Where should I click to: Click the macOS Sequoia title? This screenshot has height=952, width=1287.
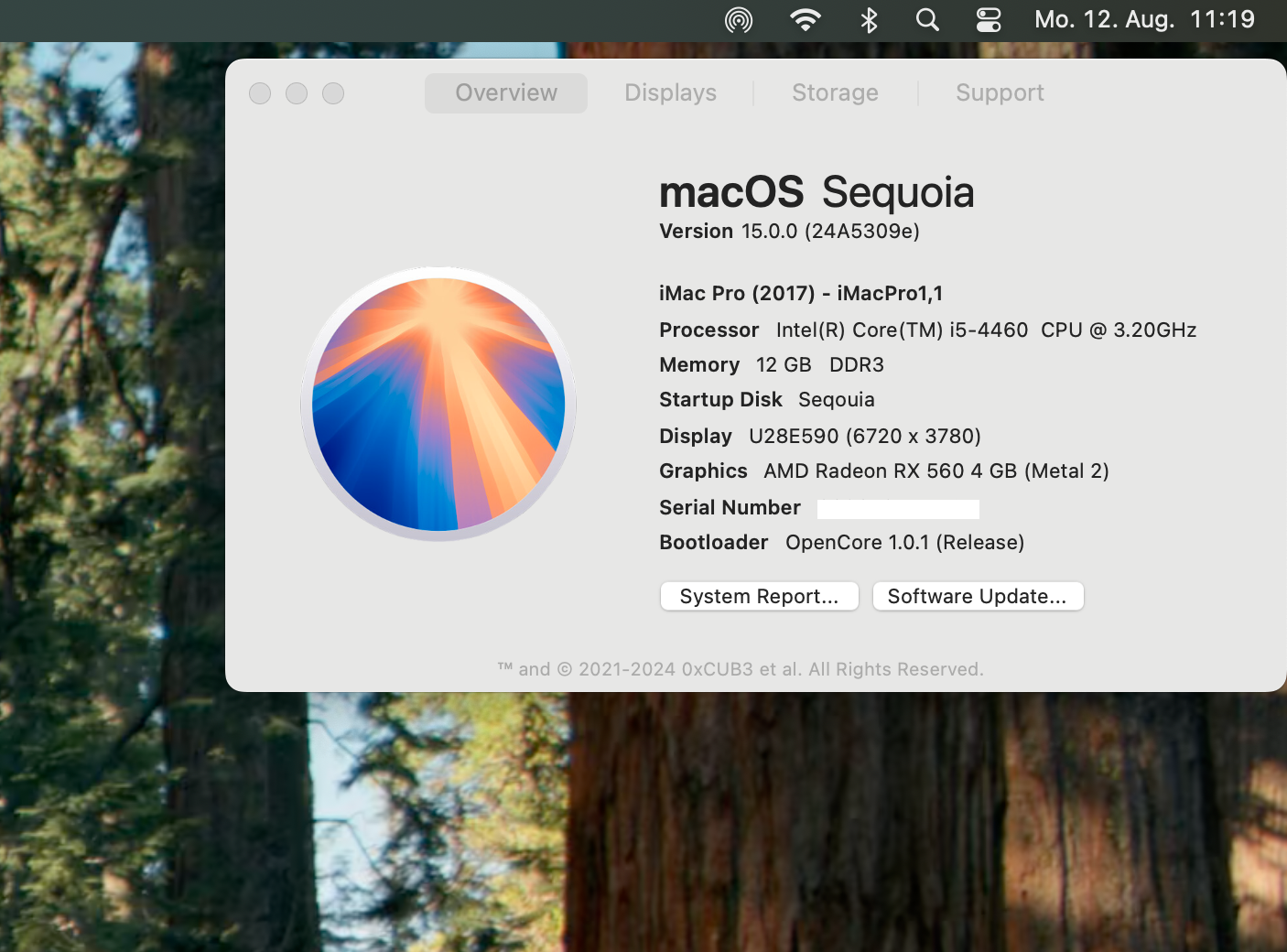[817, 192]
